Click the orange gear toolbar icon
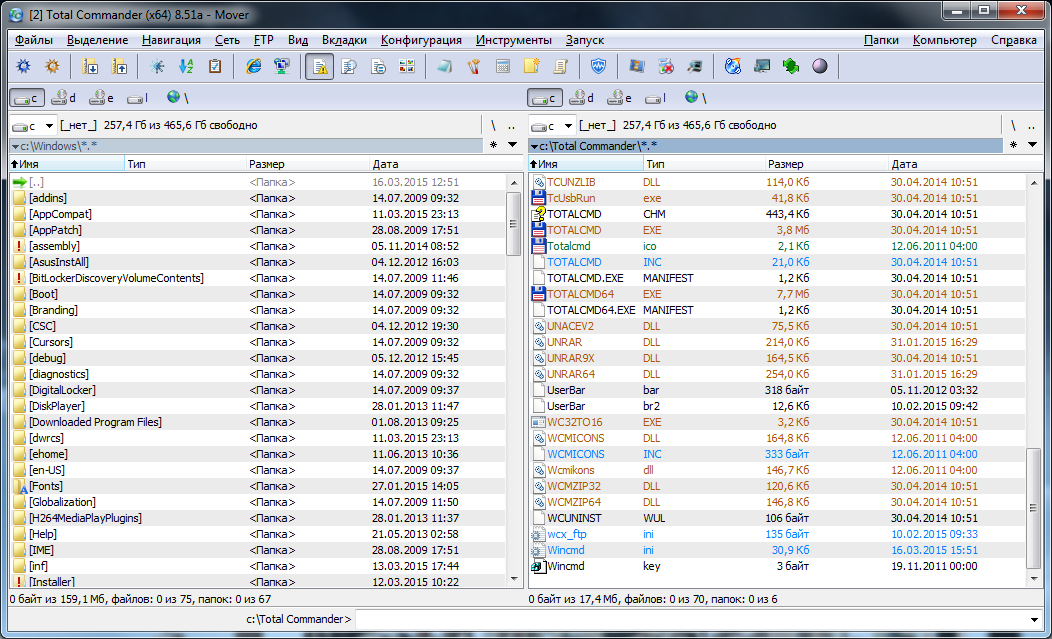 click(x=52, y=66)
